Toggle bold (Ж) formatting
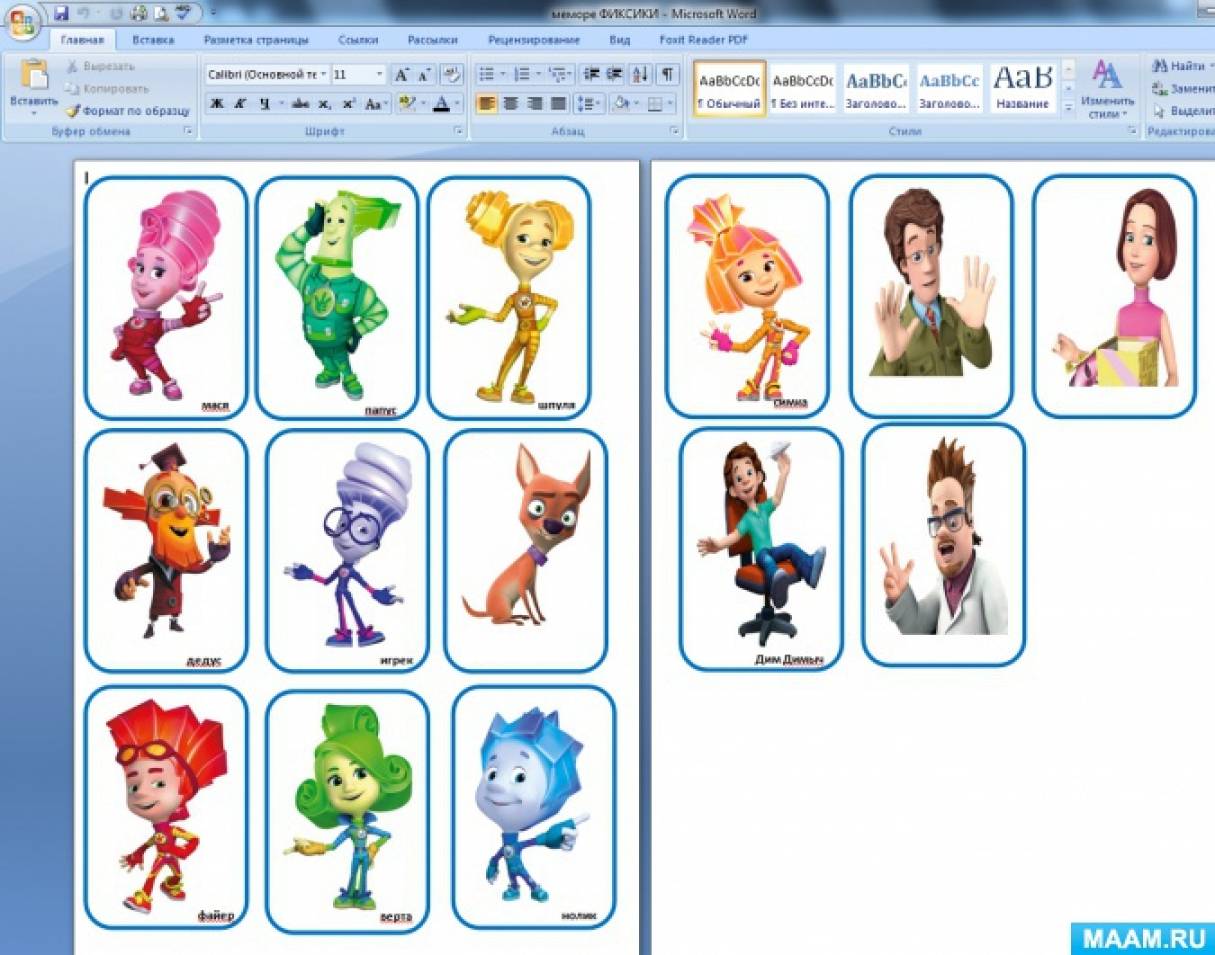The image size is (1215, 955). [x=217, y=103]
